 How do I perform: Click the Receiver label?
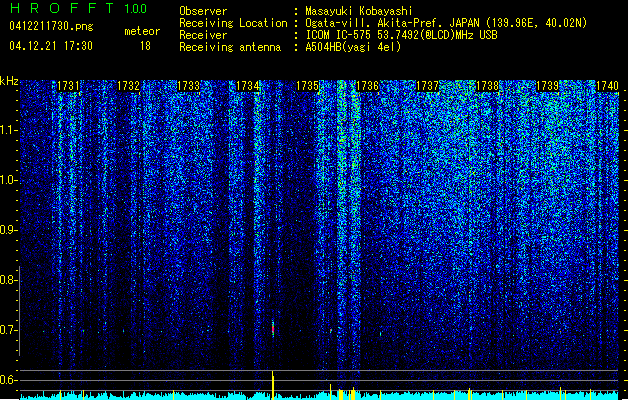tap(203, 35)
